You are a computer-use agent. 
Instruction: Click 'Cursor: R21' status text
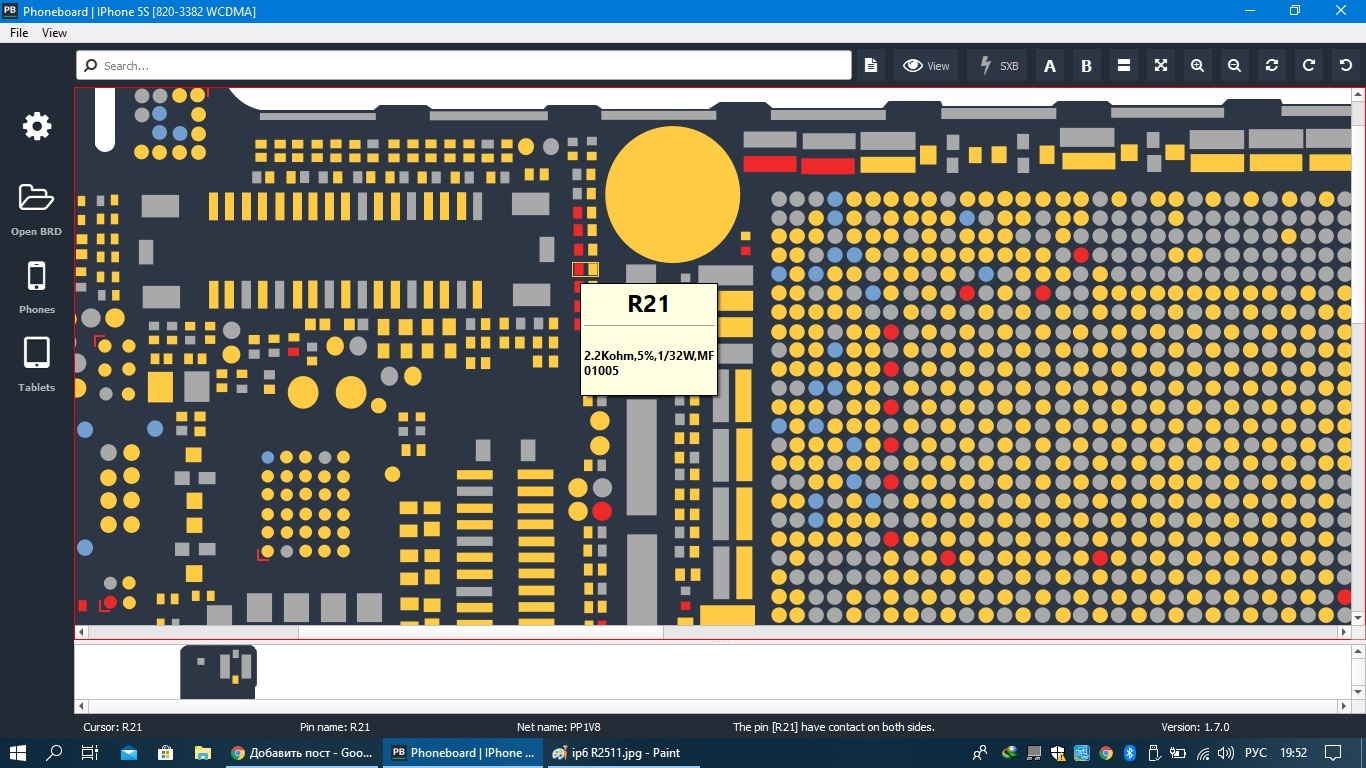112,727
